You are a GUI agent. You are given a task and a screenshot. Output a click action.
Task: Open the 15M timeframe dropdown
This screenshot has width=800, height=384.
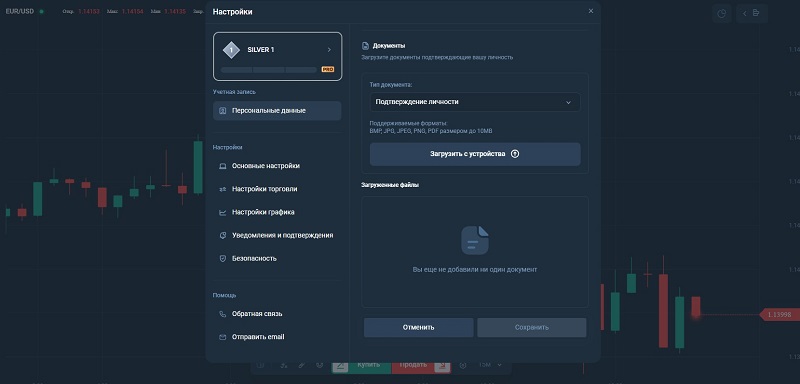pyautogui.click(x=489, y=365)
